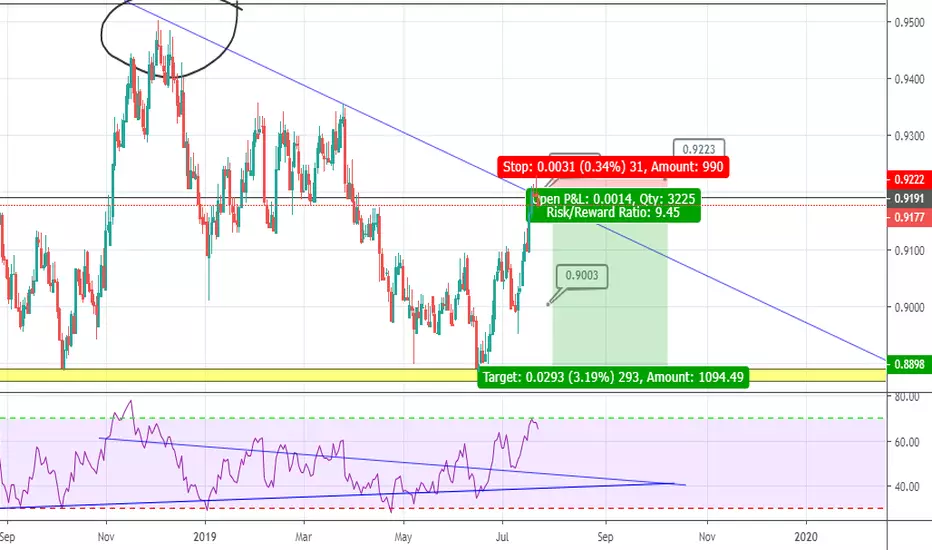This screenshot has width=932, height=550.
Task: Click the RSI 40.00 scale value
Action: pyautogui.click(x=907, y=487)
